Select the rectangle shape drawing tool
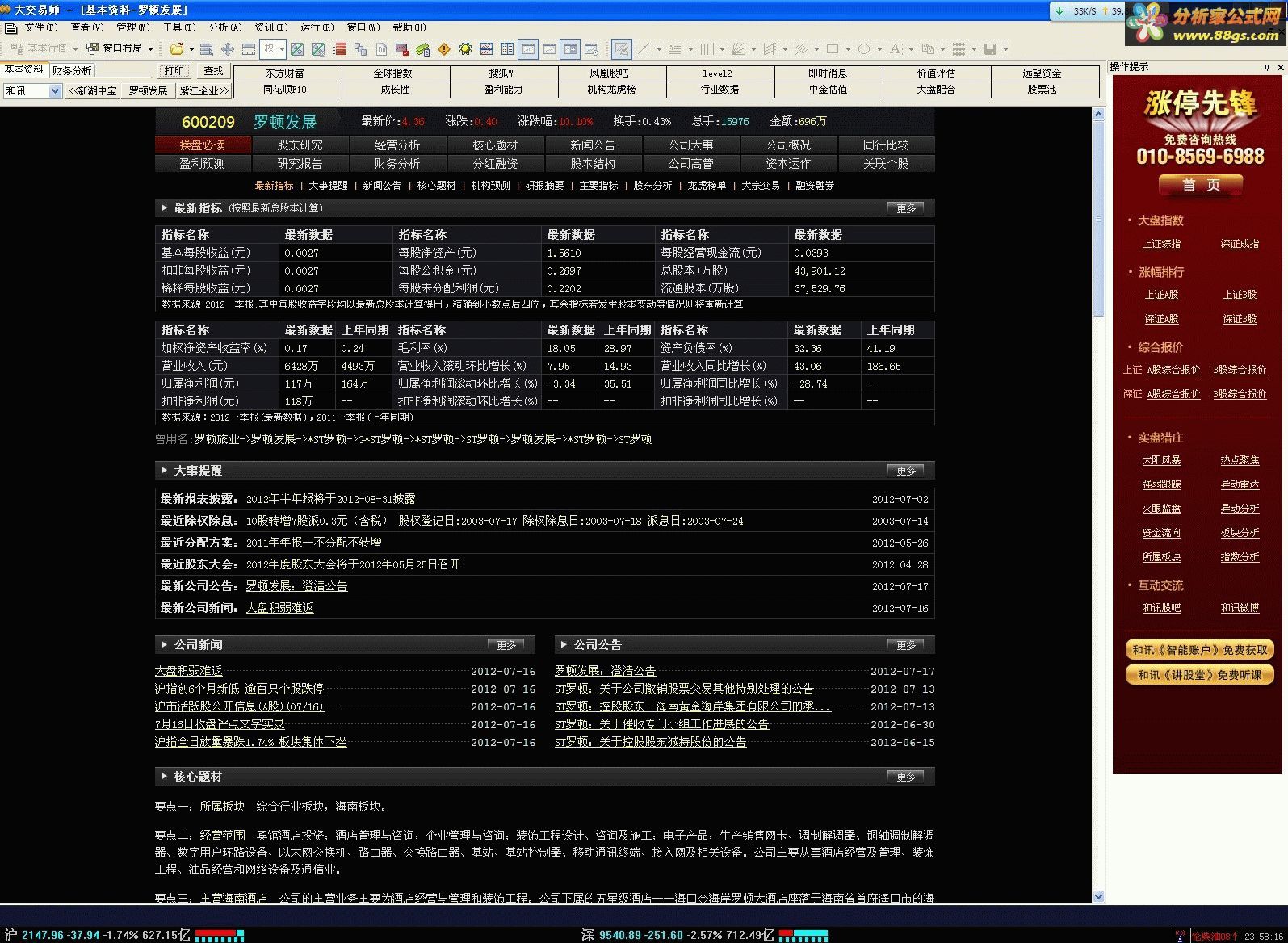 click(x=833, y=49)
